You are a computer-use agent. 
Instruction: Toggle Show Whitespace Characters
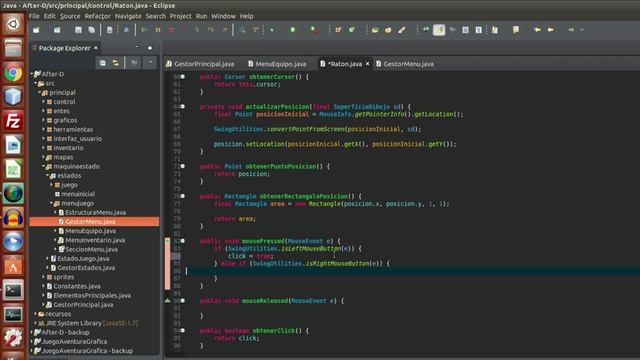pos(479,30)
